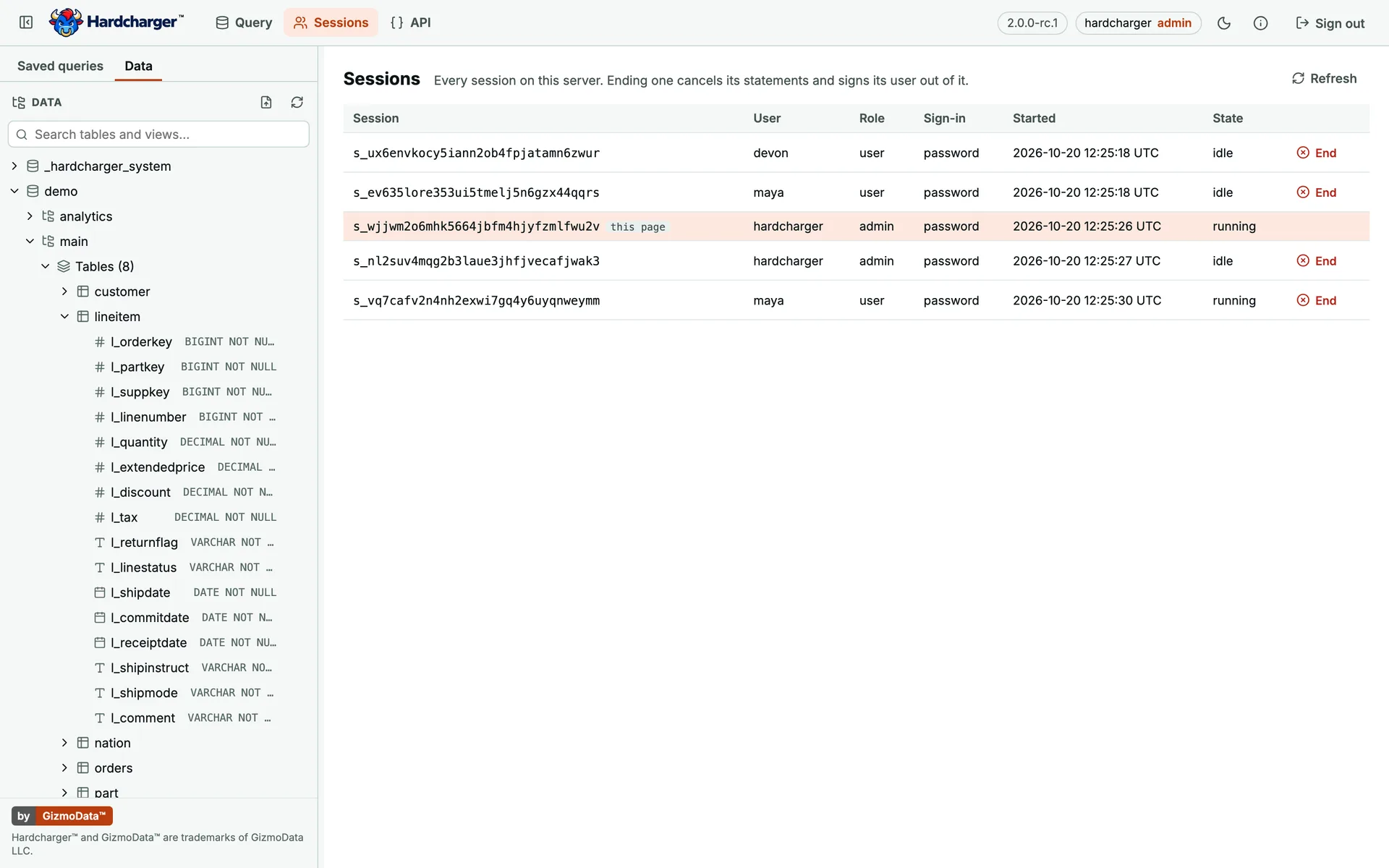1389x868 pixels.
Task: Click the _hardcharger_system database icon
Action: pos(33,166)
